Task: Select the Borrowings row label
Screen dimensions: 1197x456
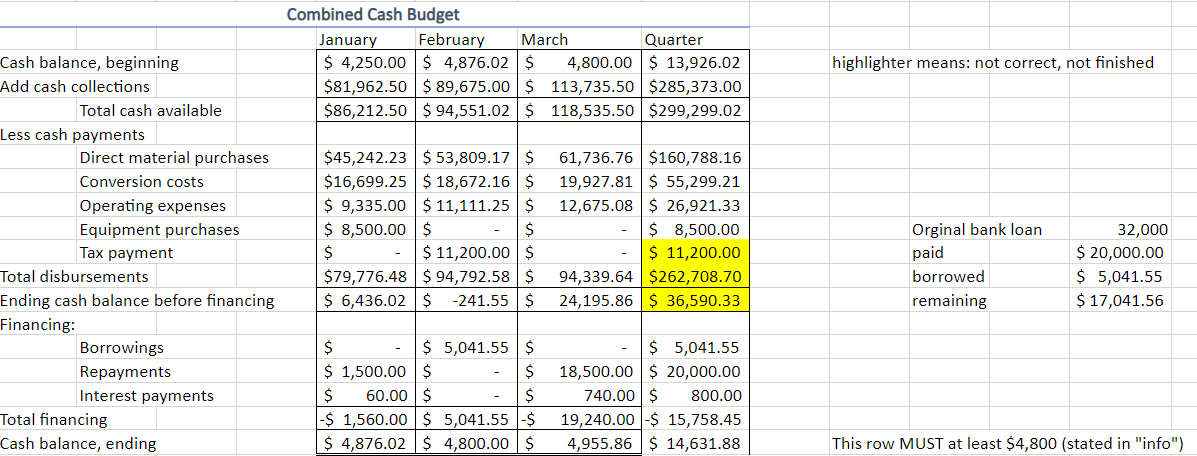Action: click(x=121, y=348)
